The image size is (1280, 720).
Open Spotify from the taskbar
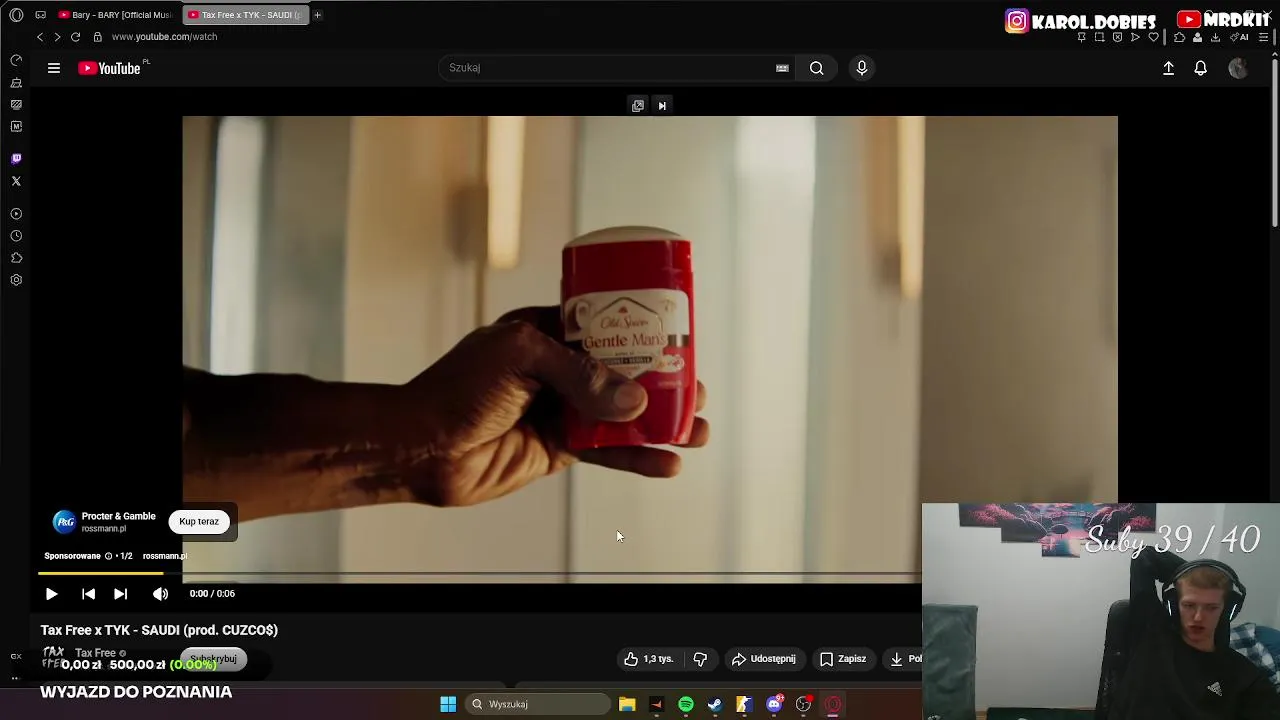tap(686, 704)
